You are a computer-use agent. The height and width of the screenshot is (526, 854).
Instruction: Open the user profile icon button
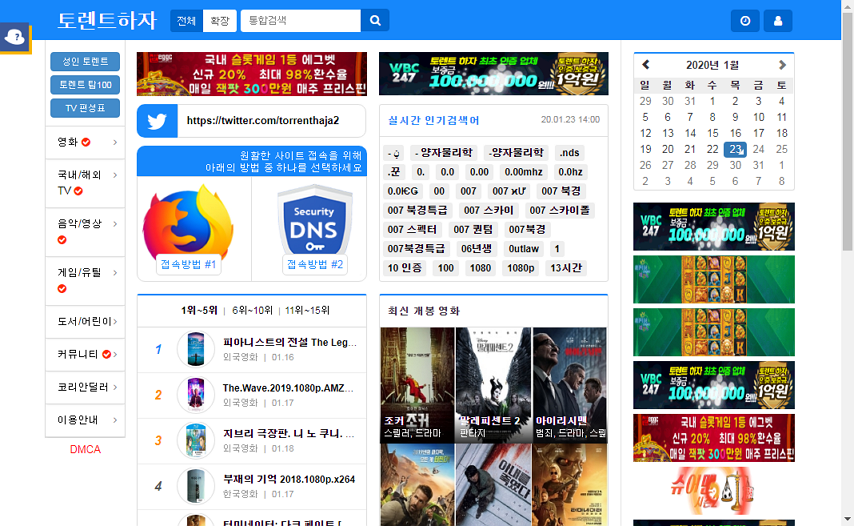(778, 21)
